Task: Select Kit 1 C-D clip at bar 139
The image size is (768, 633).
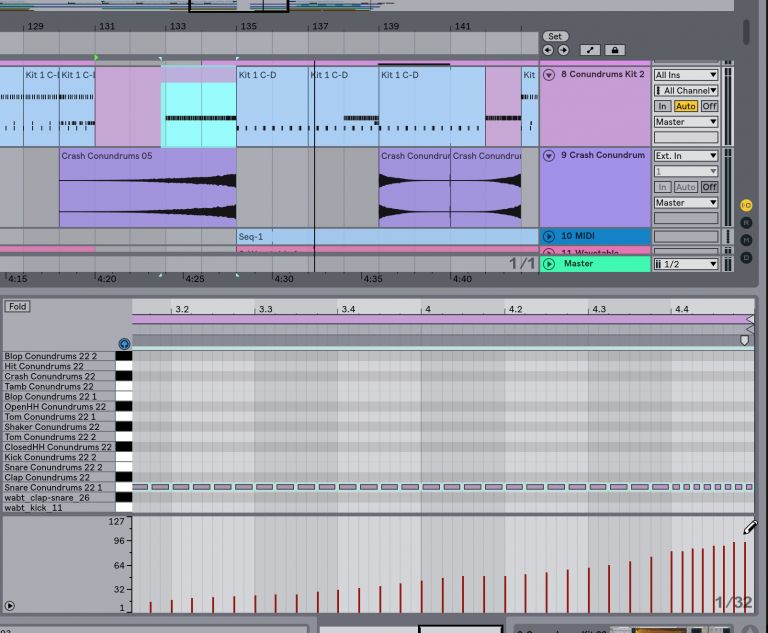Action: (432, 107)
